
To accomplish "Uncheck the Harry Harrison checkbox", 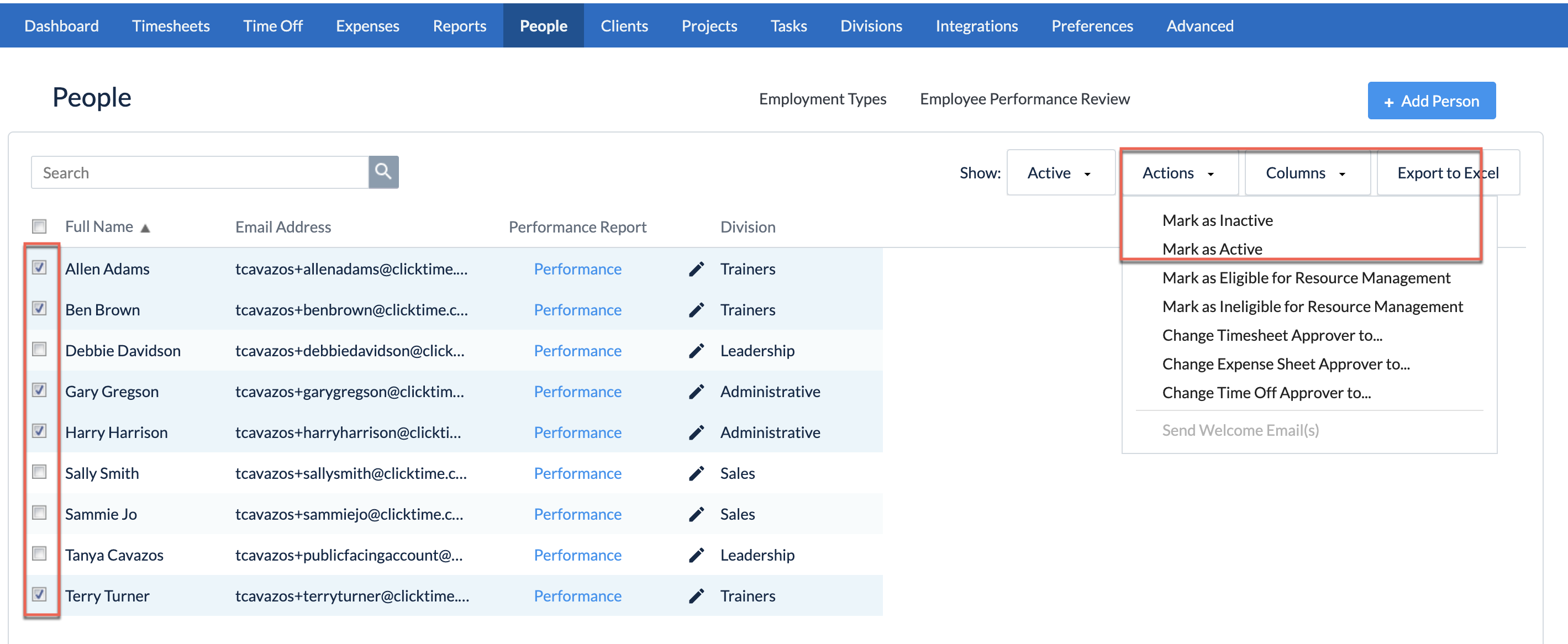I will click(40, 430).
